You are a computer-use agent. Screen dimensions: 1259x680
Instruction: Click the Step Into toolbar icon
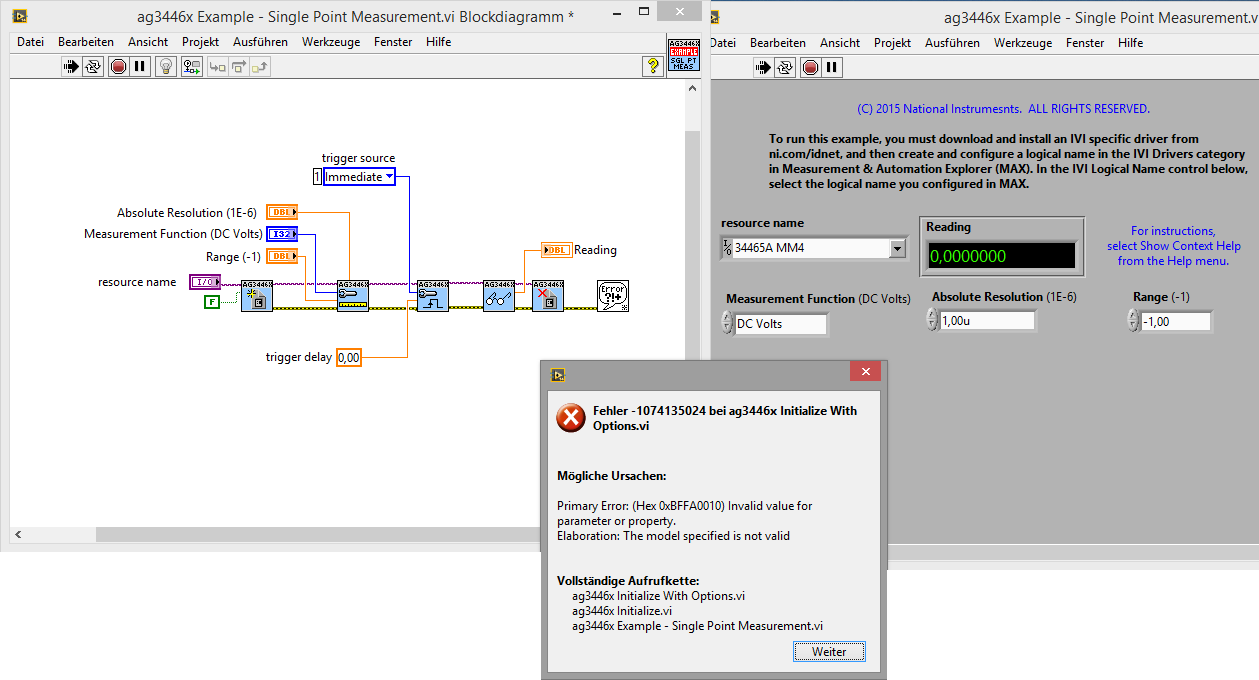point(217,67)
